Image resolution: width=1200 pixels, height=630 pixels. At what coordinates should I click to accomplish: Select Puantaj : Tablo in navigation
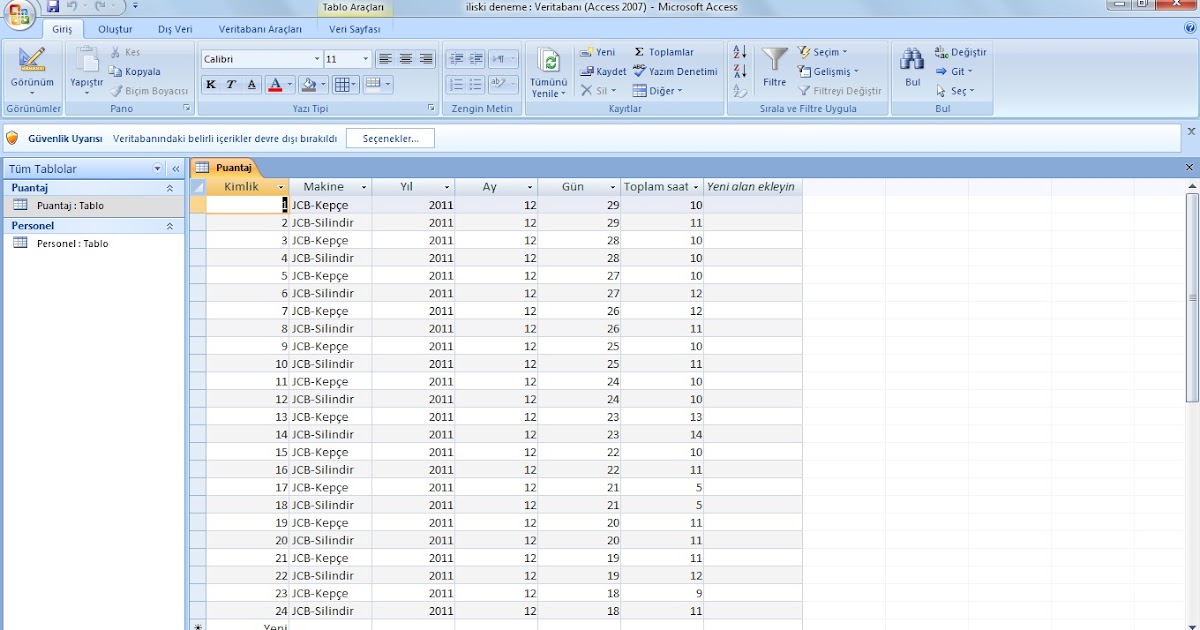[95, 205]
